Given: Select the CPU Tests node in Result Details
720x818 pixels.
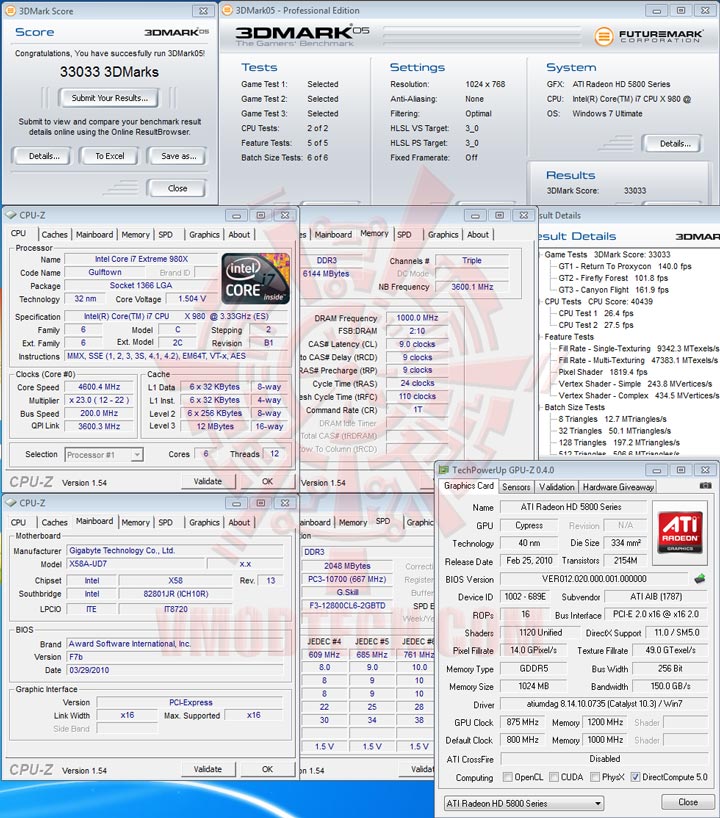Looking at the screenshot, I should (562, 302).
